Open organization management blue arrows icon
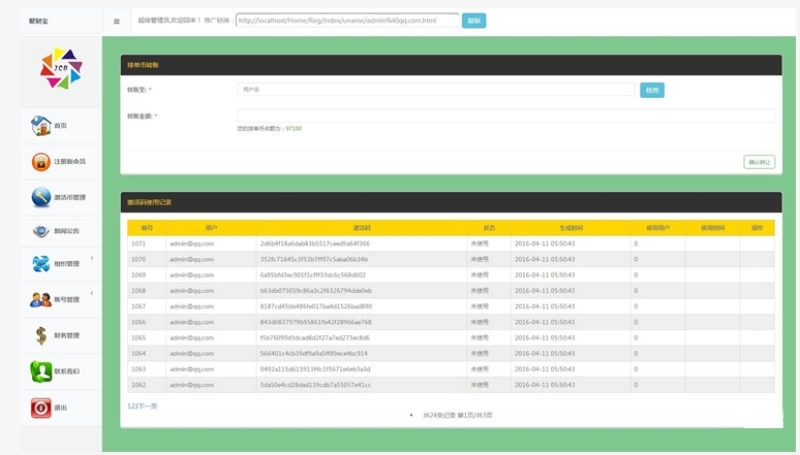The width and height of the screenshot is (800, 455). 41,264
